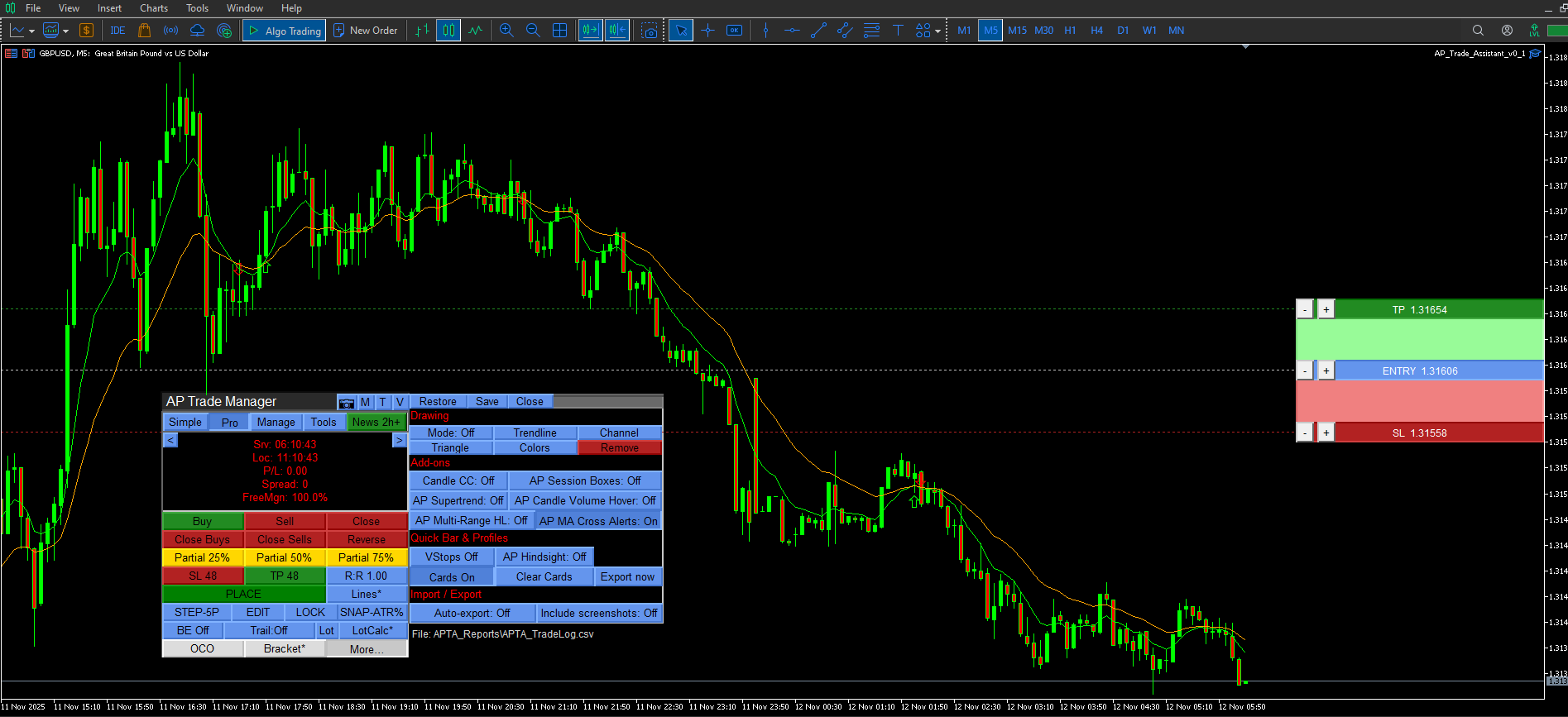Tile chart windows with grid icon

coord(559,31)
